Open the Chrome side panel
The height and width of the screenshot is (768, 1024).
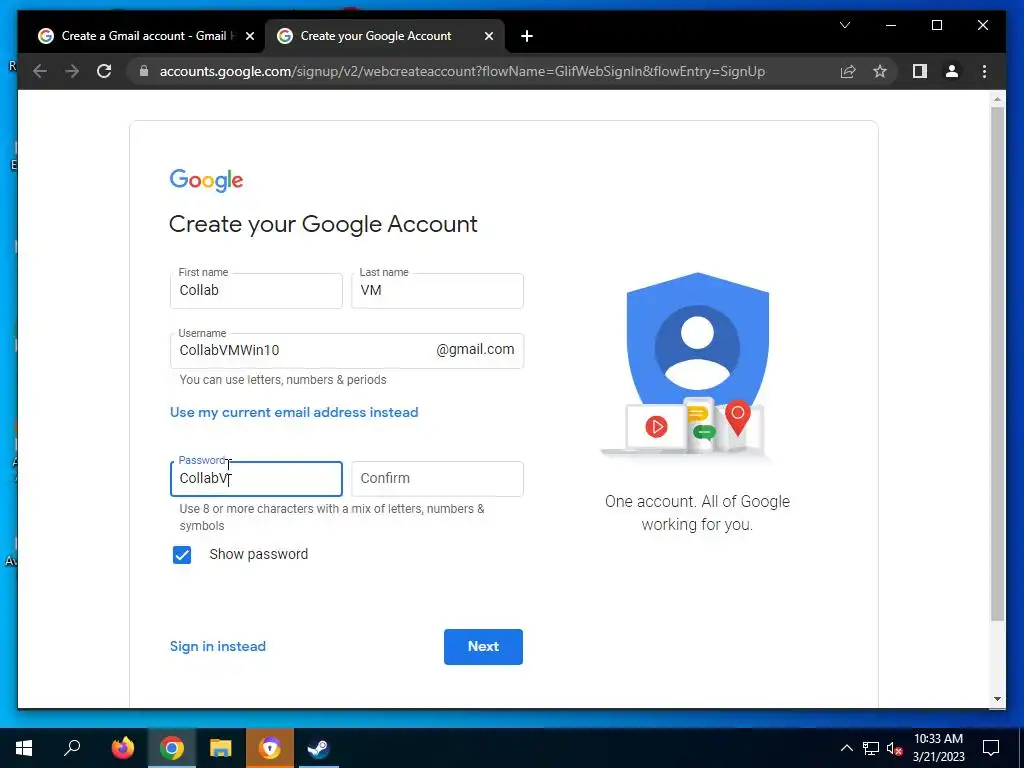pos(920,71)
